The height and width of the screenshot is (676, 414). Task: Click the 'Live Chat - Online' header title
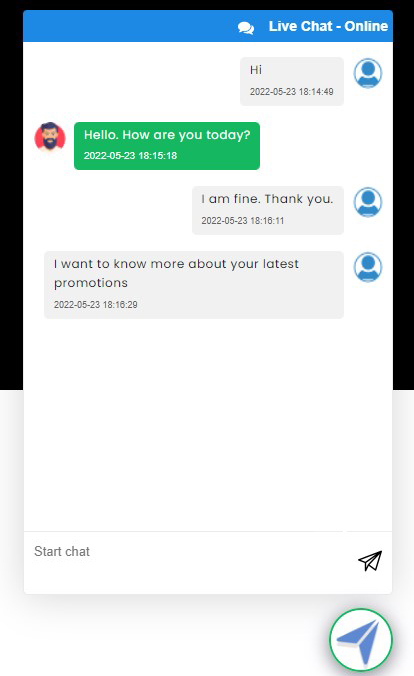point(328,26)
